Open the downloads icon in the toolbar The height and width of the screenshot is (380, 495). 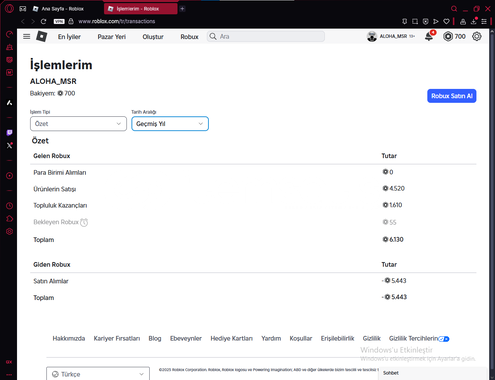tap(474, 21)
